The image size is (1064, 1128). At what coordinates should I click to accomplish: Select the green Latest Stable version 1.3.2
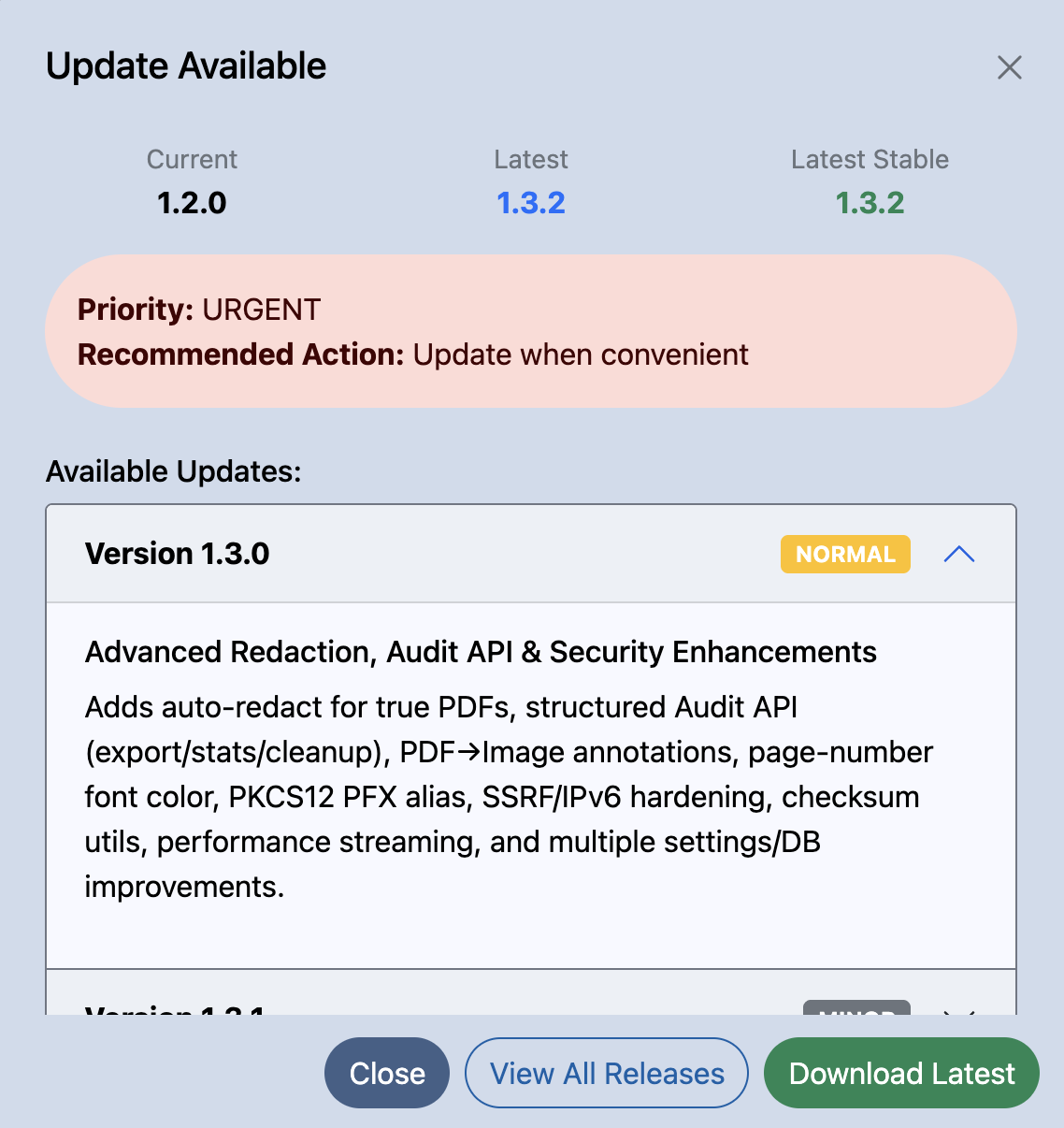[x=870, y=203]
